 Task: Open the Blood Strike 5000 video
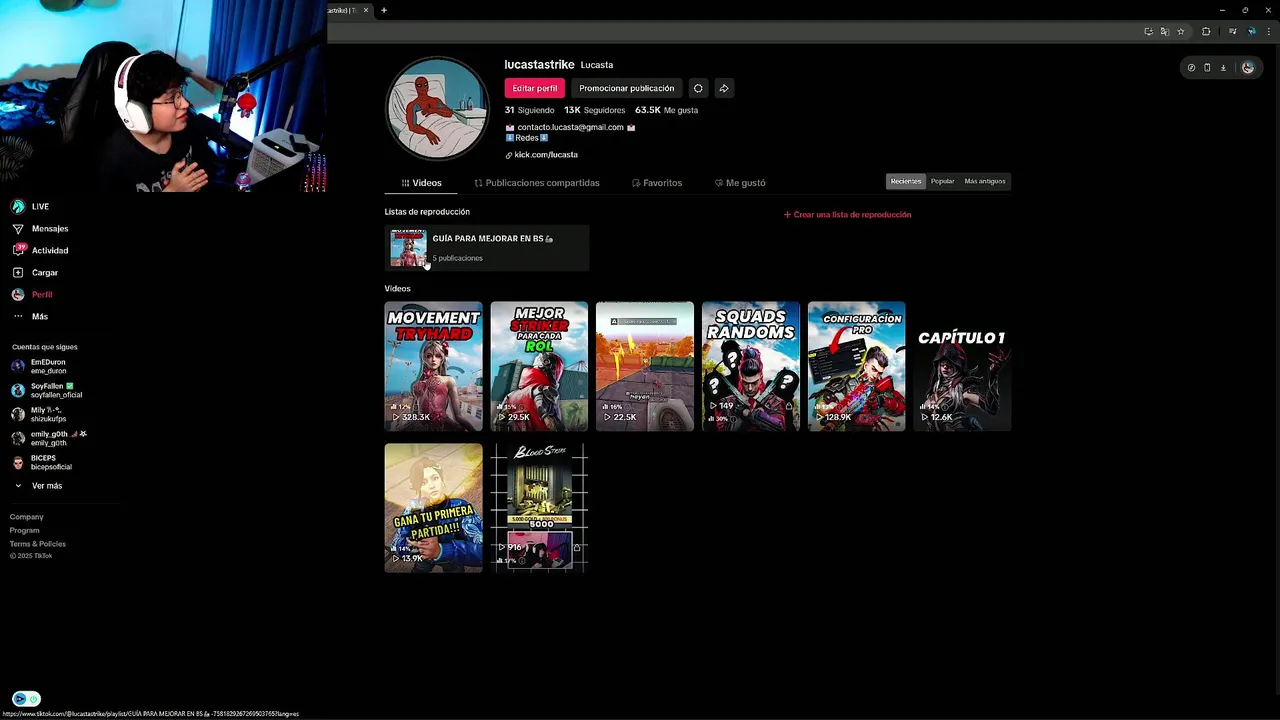[539, 508]
